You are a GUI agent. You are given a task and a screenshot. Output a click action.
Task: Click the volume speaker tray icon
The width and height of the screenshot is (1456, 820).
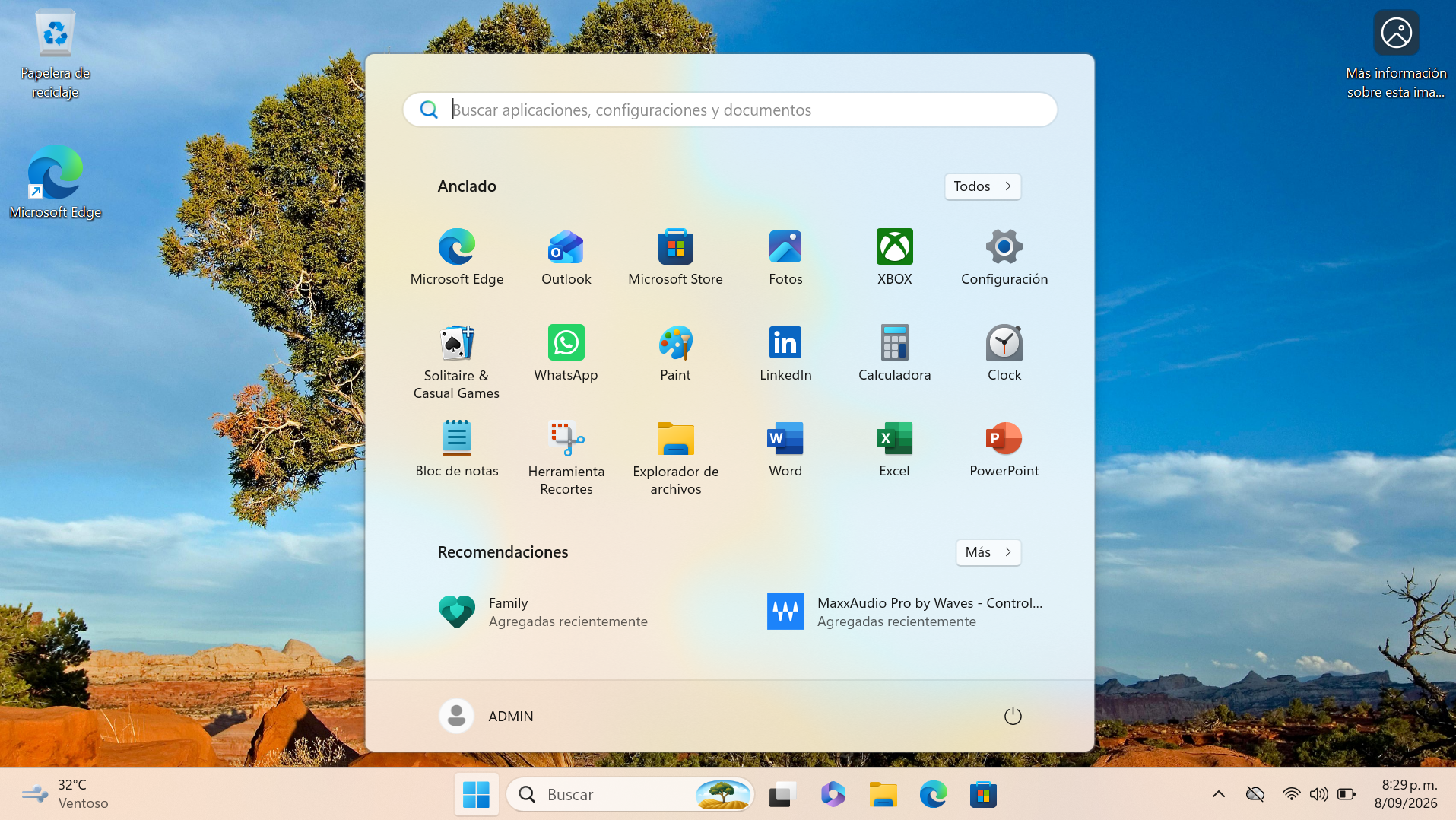point(1318,794)
